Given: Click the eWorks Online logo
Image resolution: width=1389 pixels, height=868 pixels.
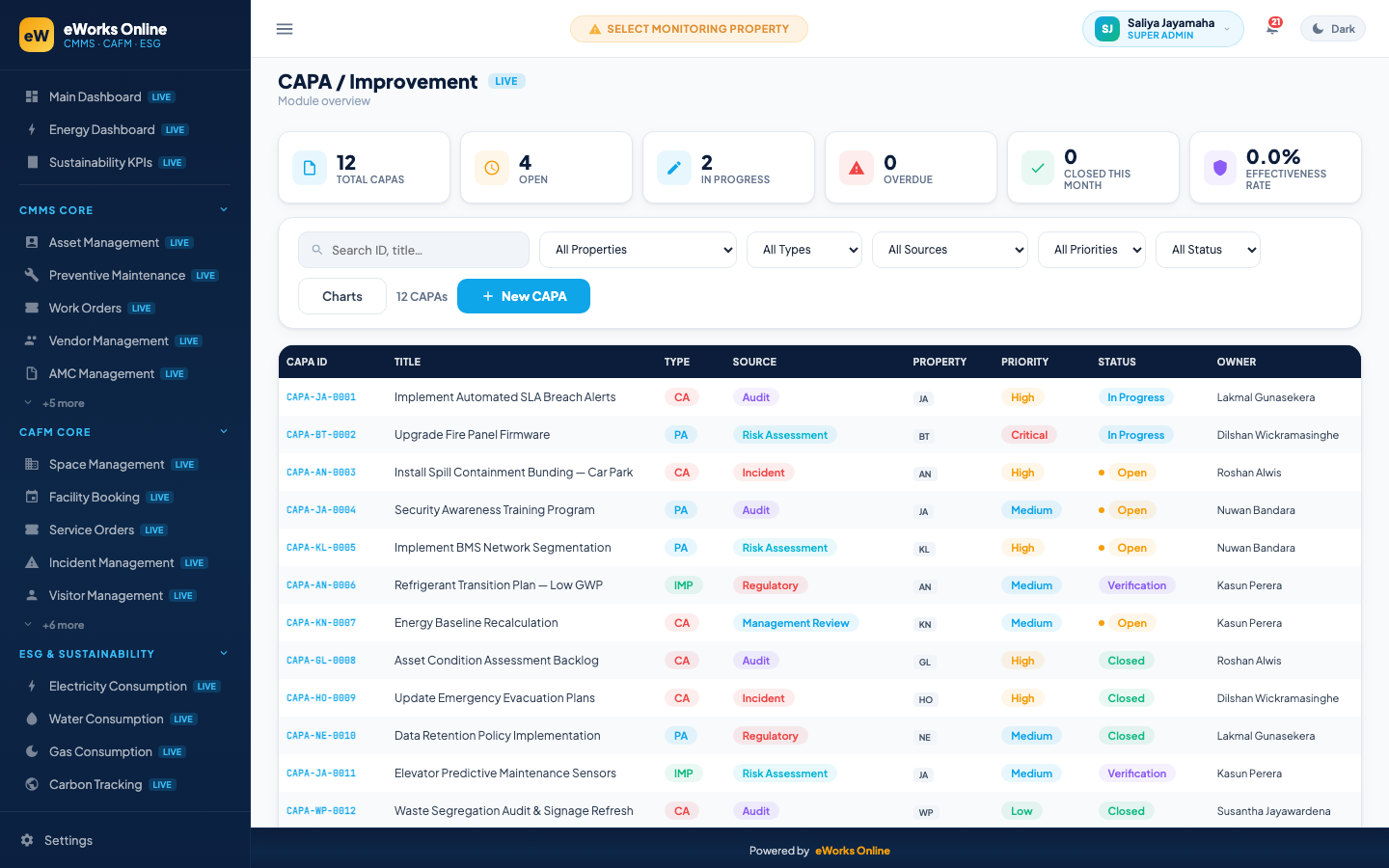Looking at the screenshot, I should (37, 36).
